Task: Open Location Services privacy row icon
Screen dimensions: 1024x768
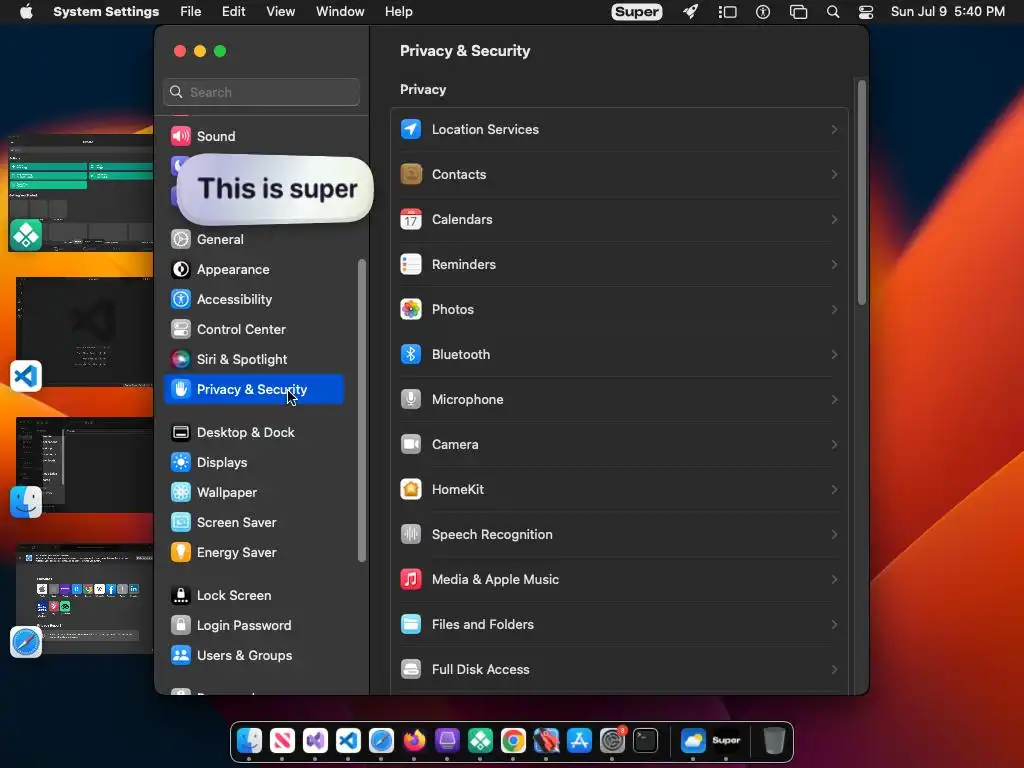Action: tap(411, 129)
